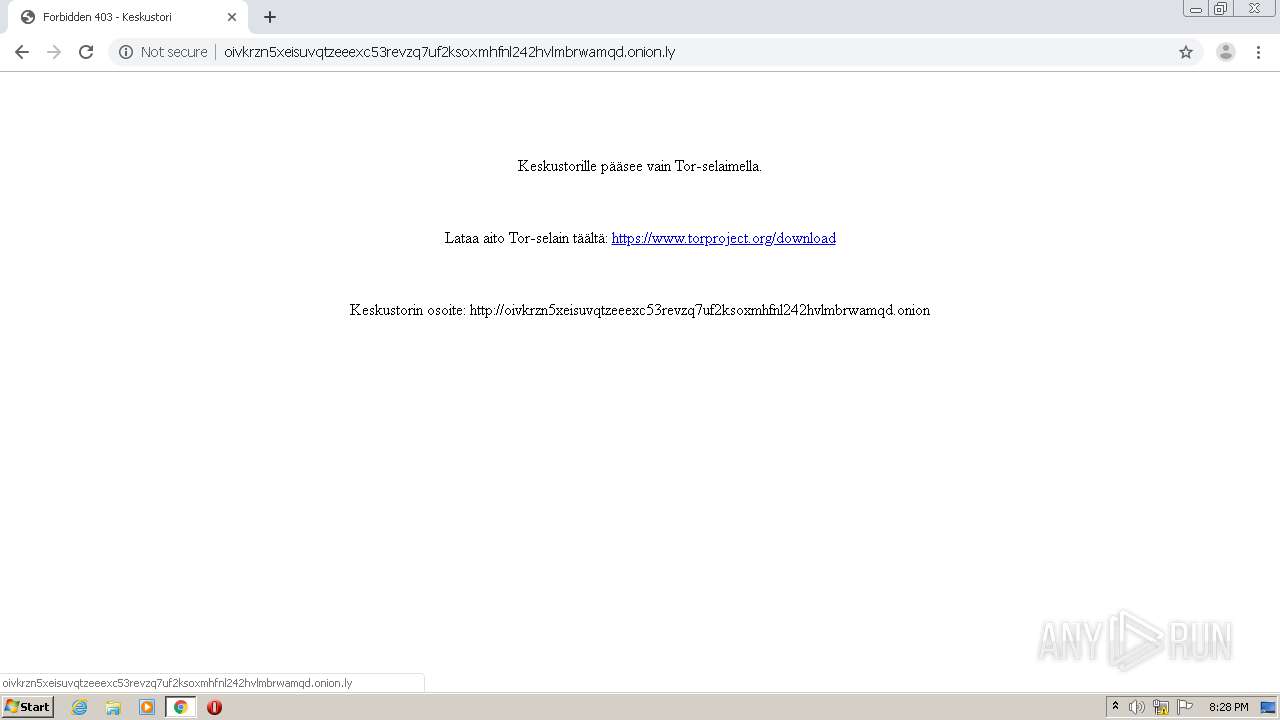Open Windows Explorer from the taskbar
The image size is (1280, 720).
(113, 707)
